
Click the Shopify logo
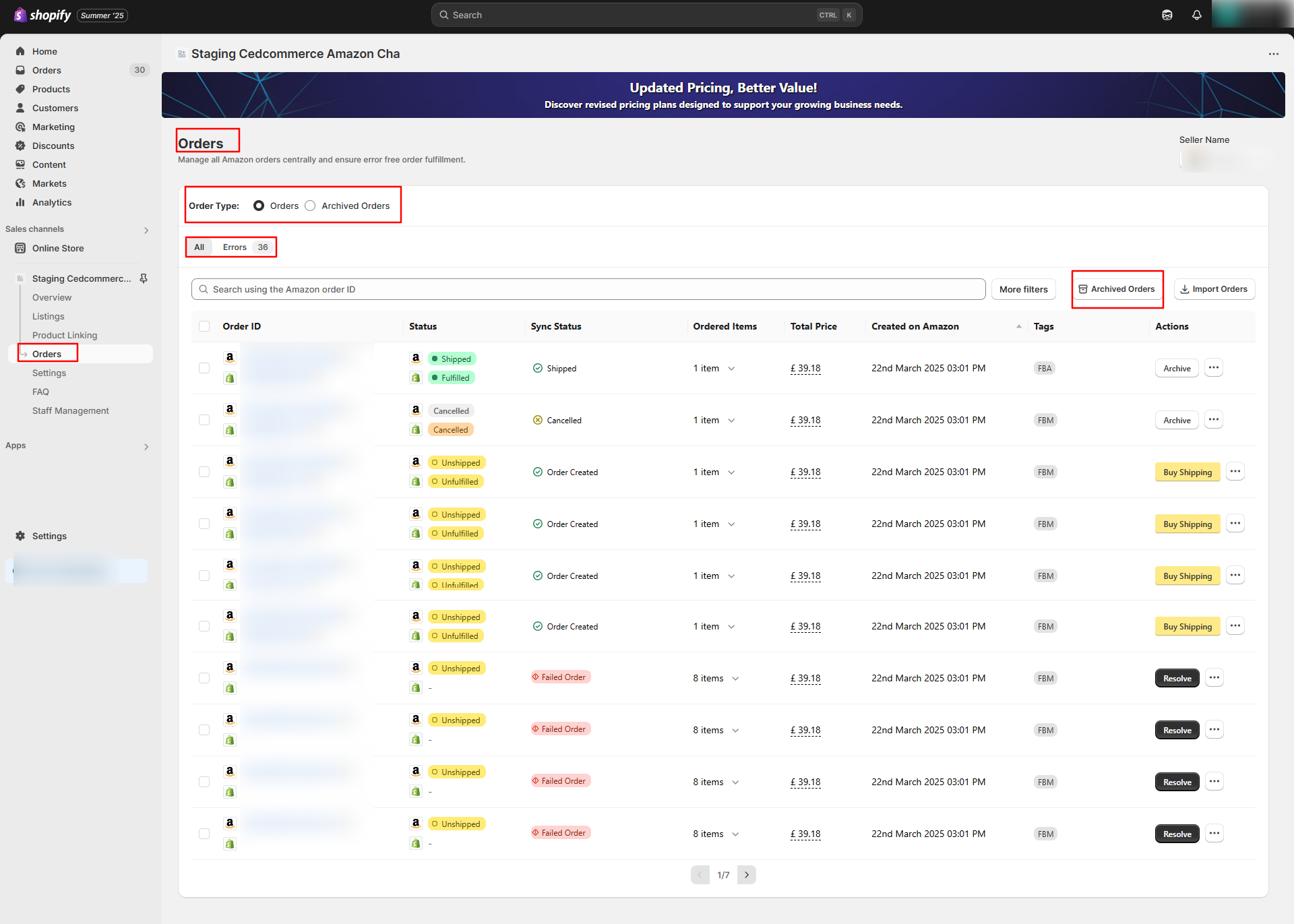pyautogui.click(x=42, y=15)
